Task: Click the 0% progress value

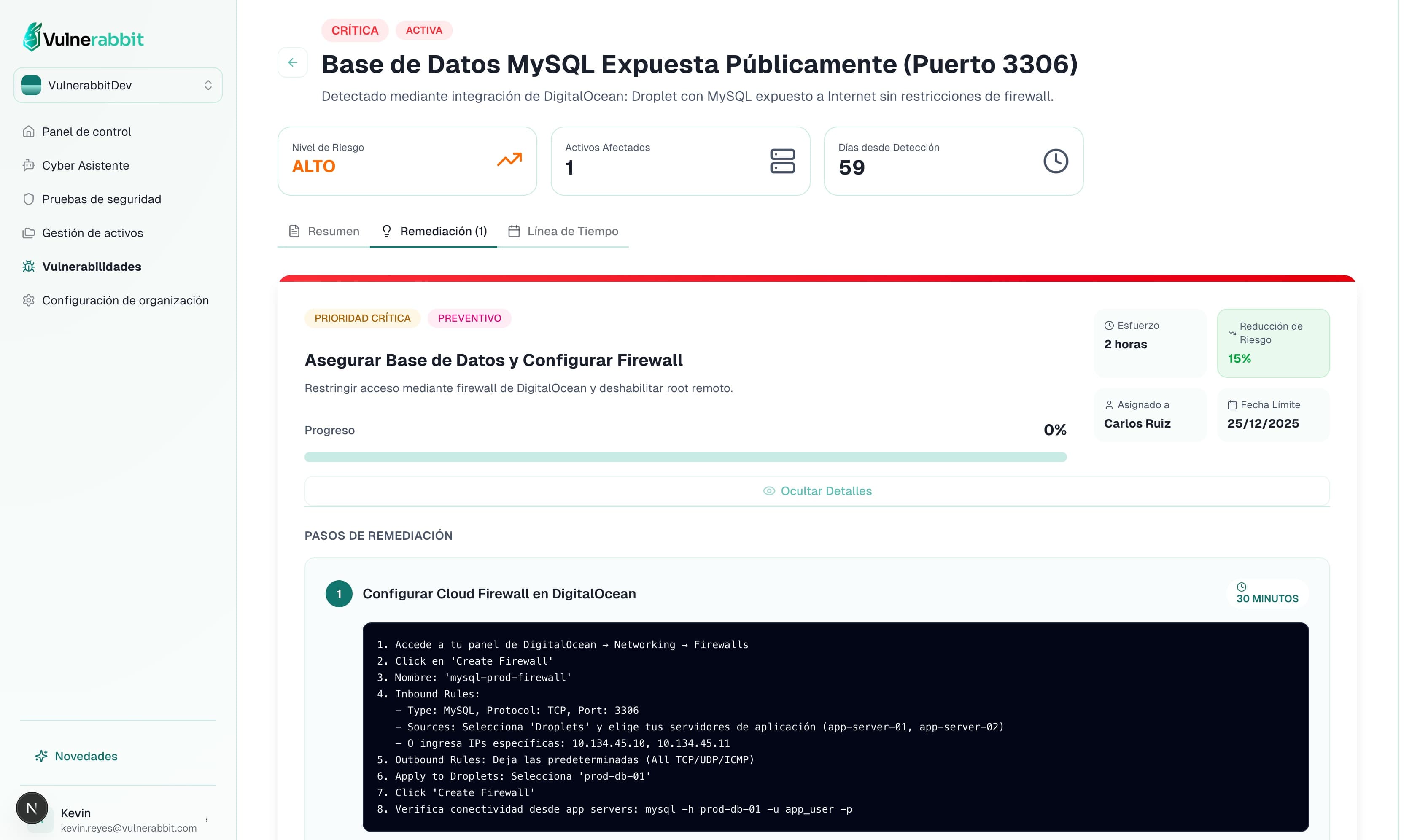Action: [1055, 430]
